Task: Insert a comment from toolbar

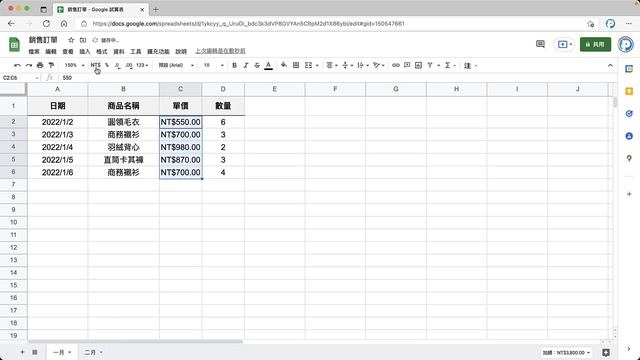Action: click(407, 65)
